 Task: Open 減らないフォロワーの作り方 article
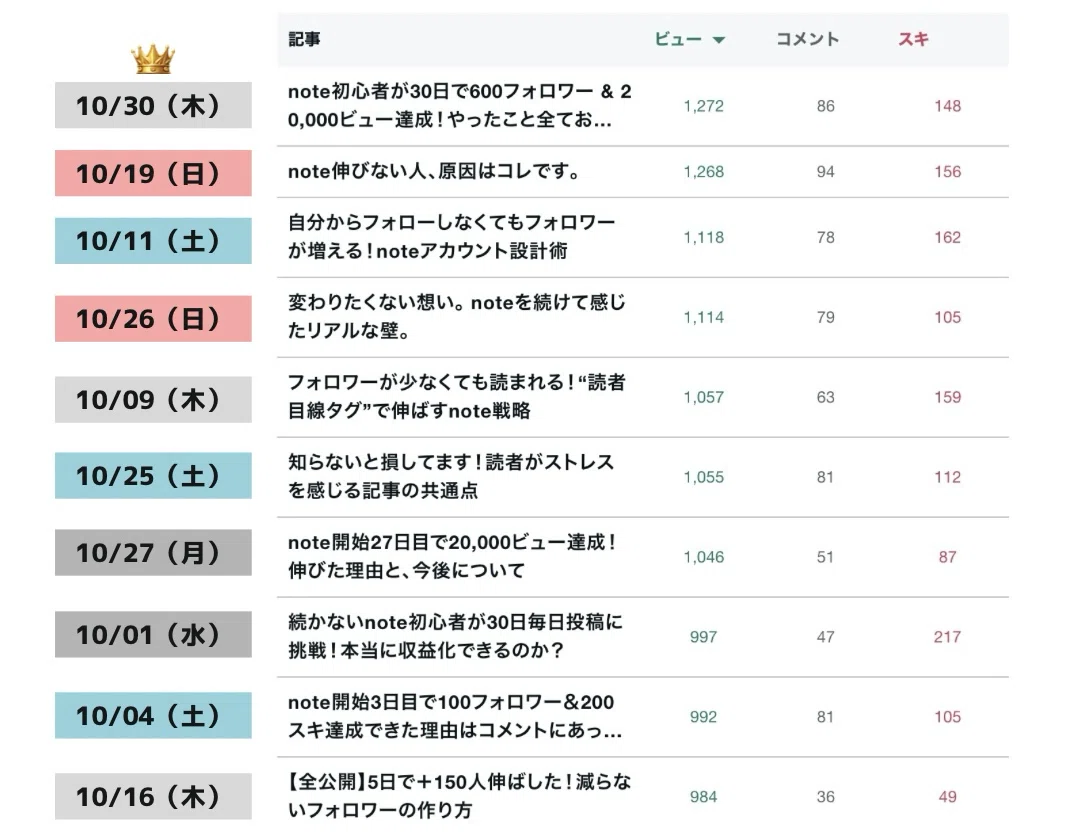tap(459, 796)
